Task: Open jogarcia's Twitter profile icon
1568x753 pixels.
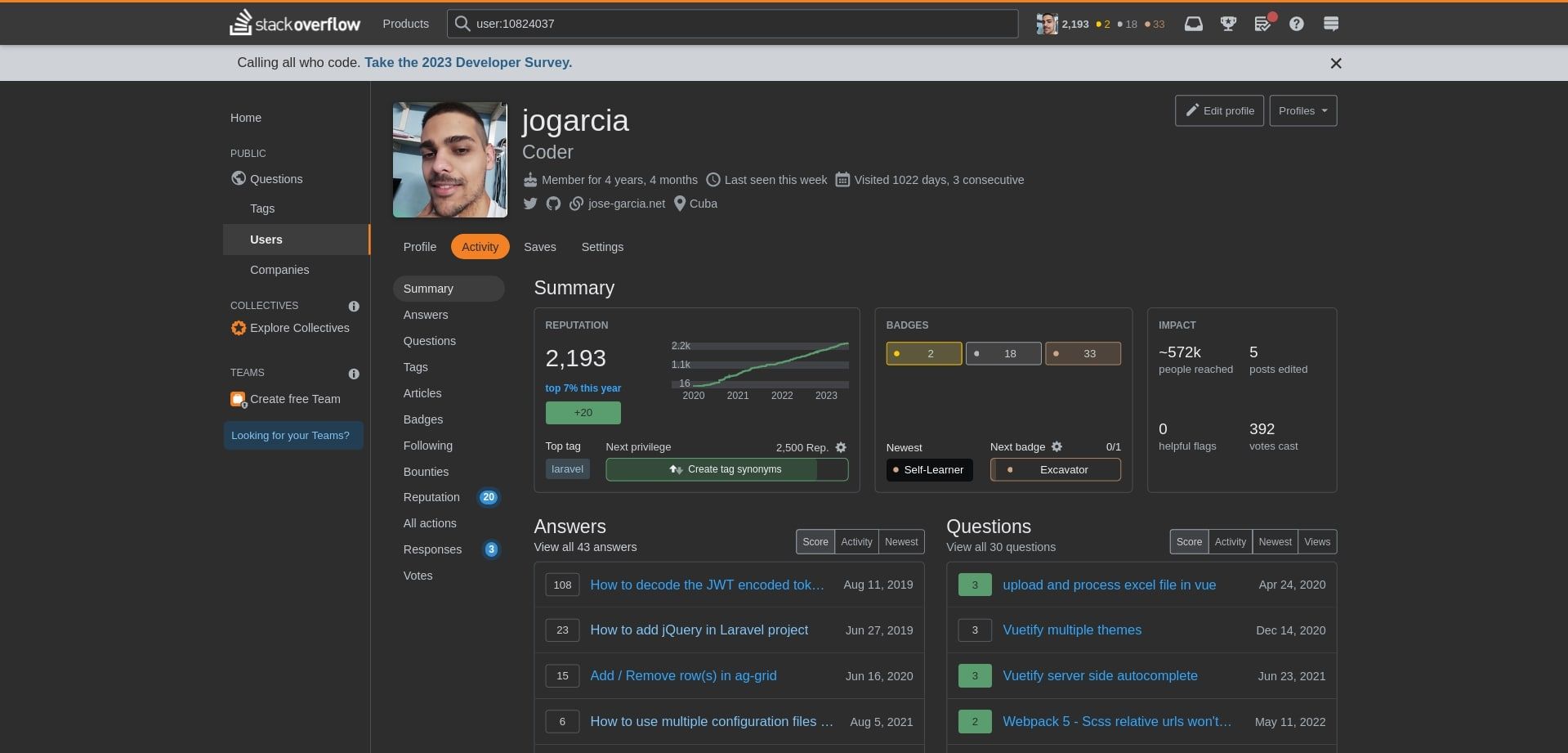Action: (x=530, y=204)
